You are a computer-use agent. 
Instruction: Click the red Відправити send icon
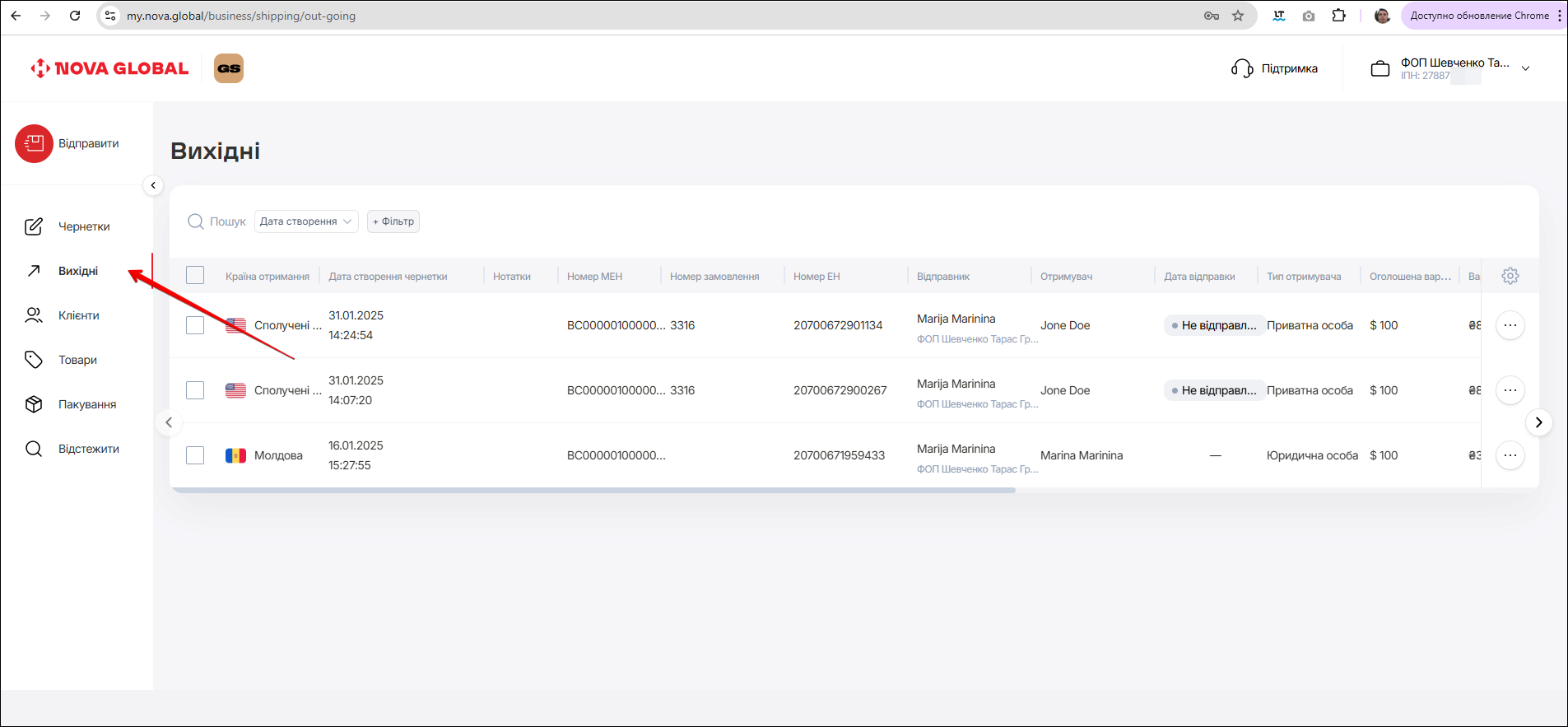tap(34, 144)
